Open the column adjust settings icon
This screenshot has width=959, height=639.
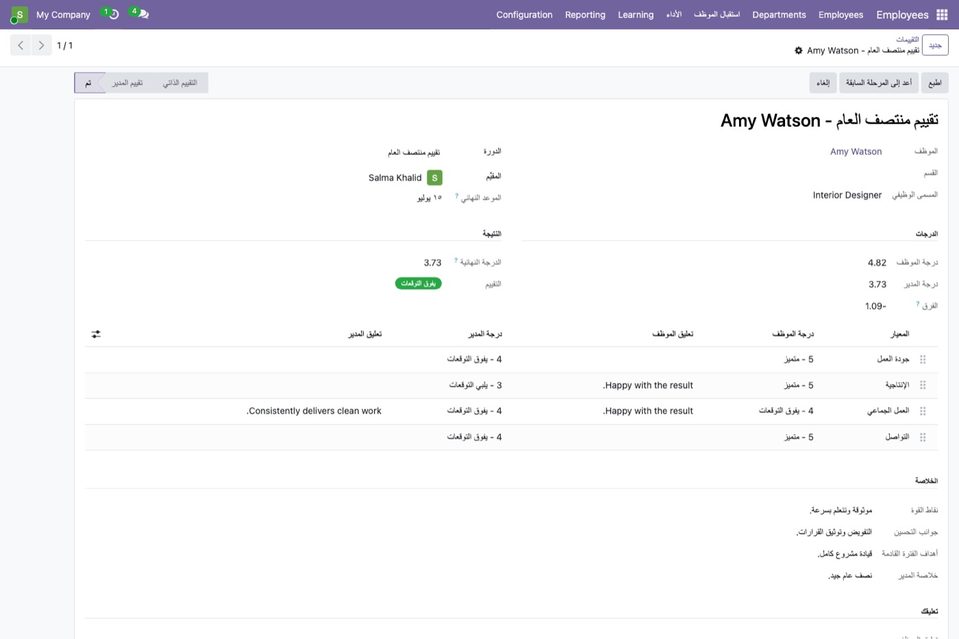click(96, 334)
